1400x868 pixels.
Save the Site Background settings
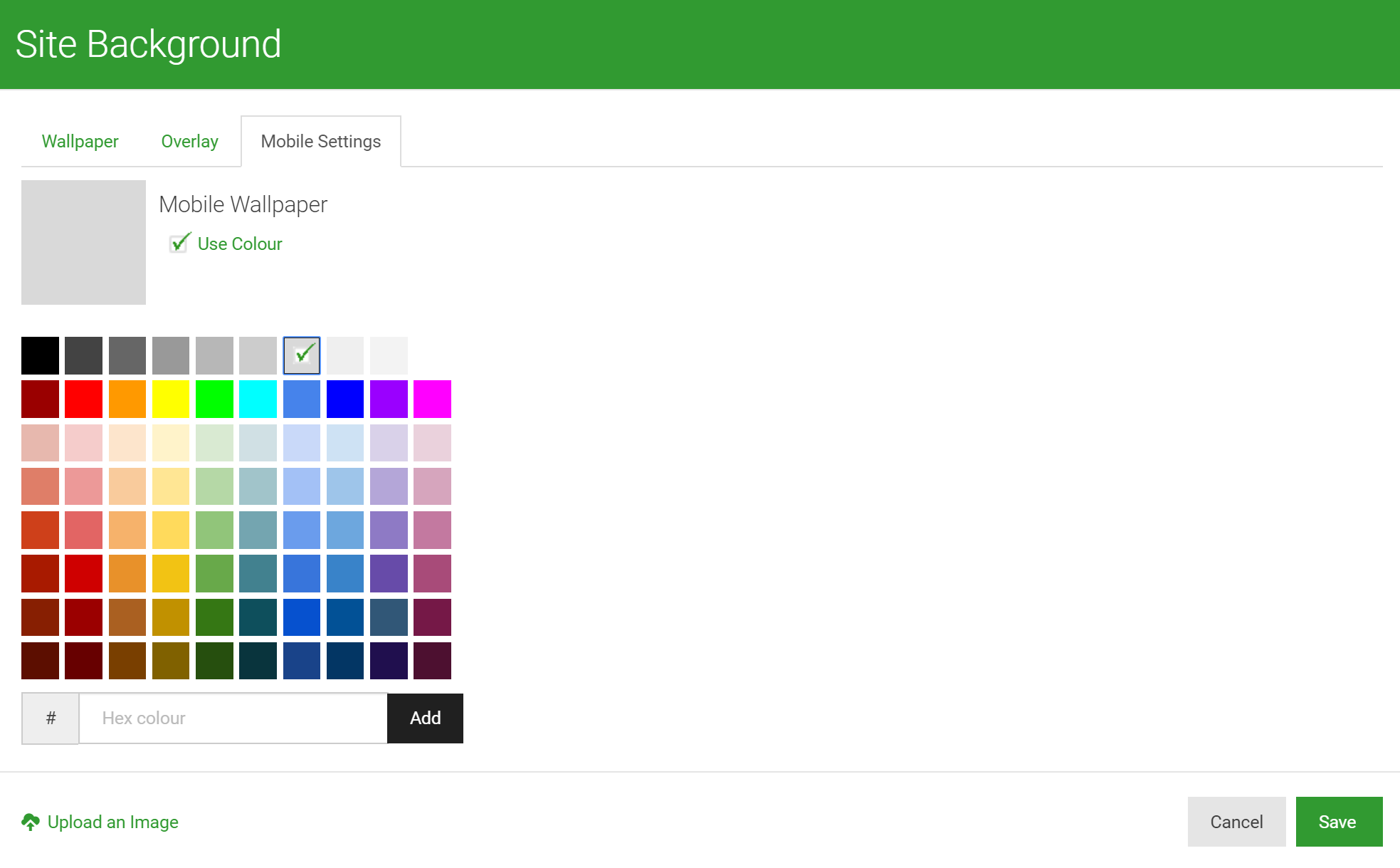[x=1339, y=822]
